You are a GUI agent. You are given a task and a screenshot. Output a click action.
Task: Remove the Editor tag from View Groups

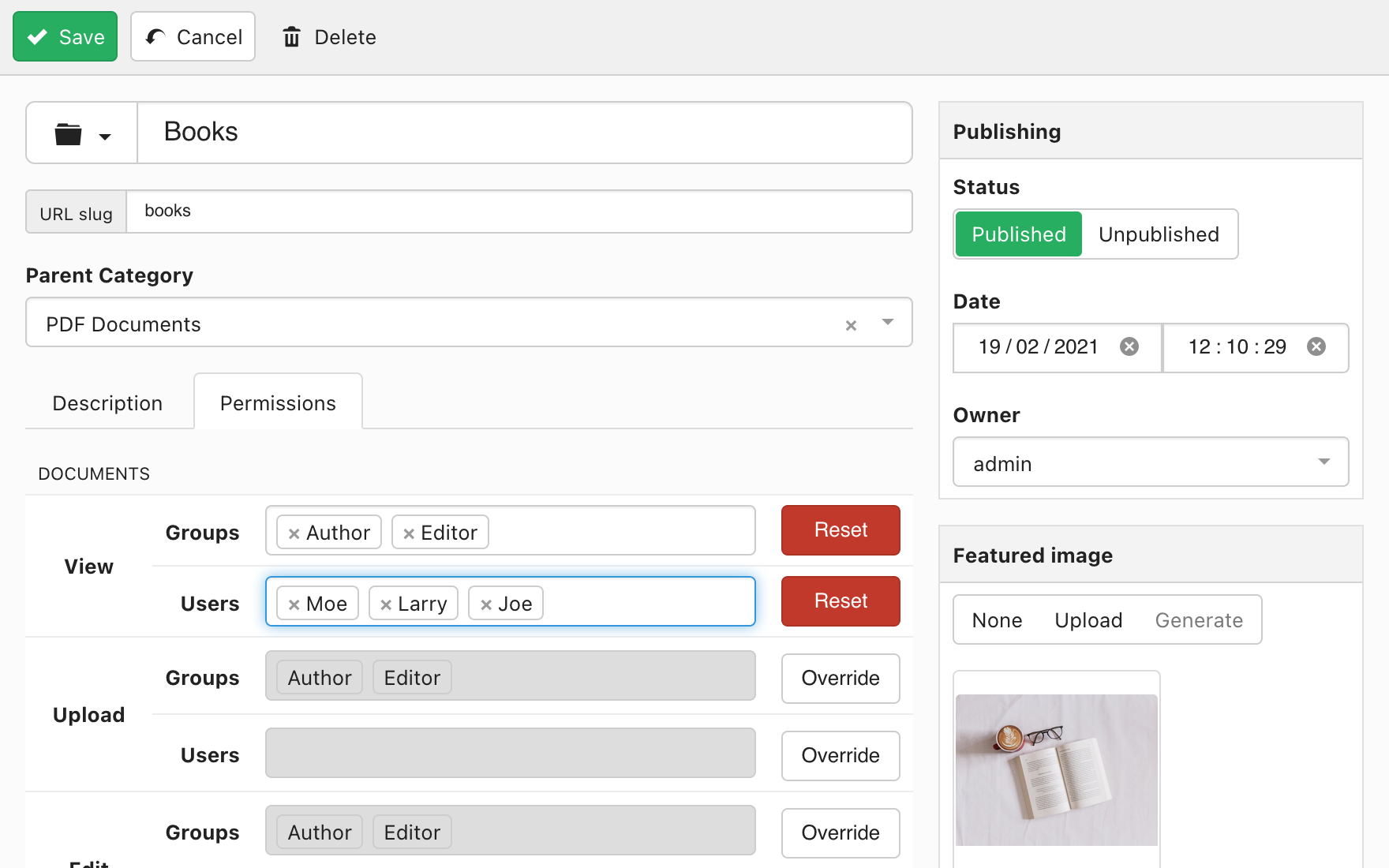[409, 533]
